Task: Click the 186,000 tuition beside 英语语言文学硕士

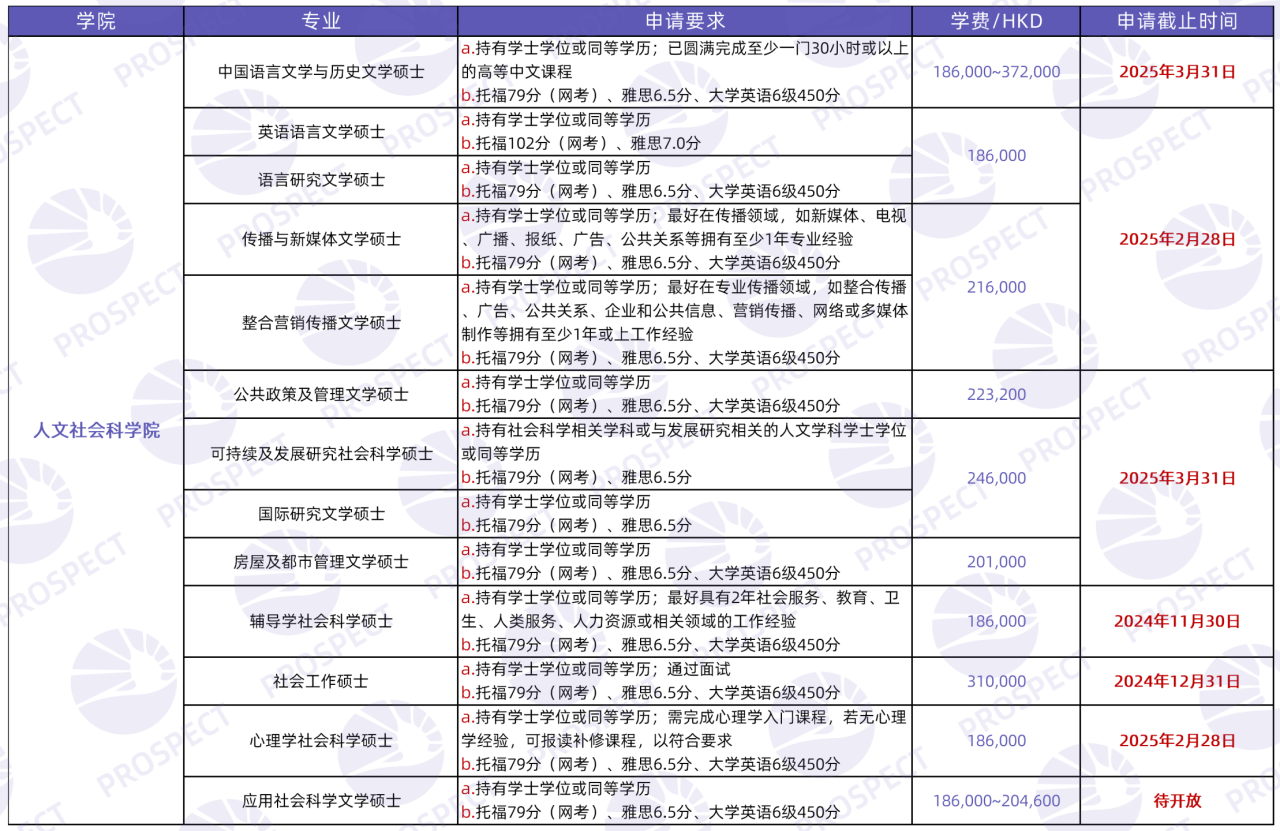Action: [x=996, y=155]
